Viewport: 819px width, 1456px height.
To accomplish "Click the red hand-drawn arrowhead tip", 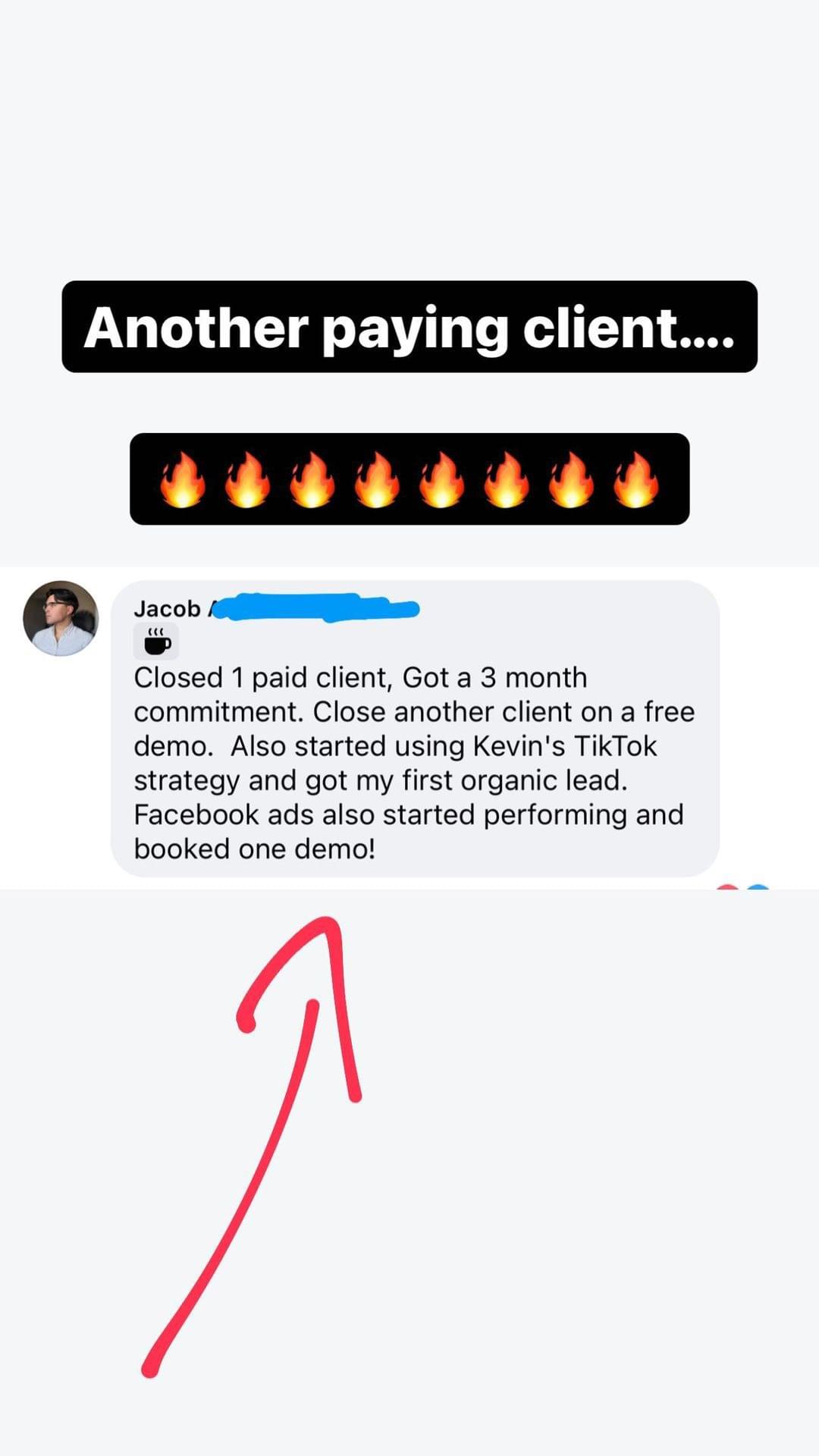I will [330, 924].
